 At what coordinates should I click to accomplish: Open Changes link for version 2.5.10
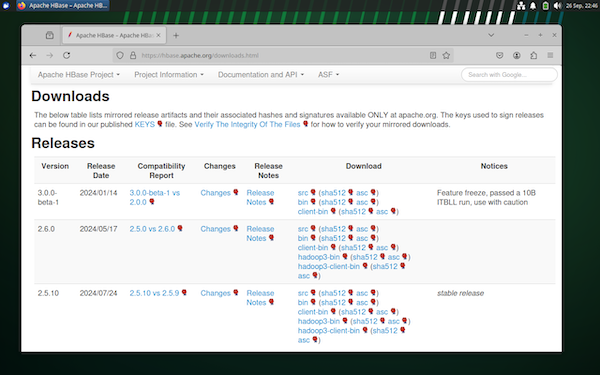point(215,293)
